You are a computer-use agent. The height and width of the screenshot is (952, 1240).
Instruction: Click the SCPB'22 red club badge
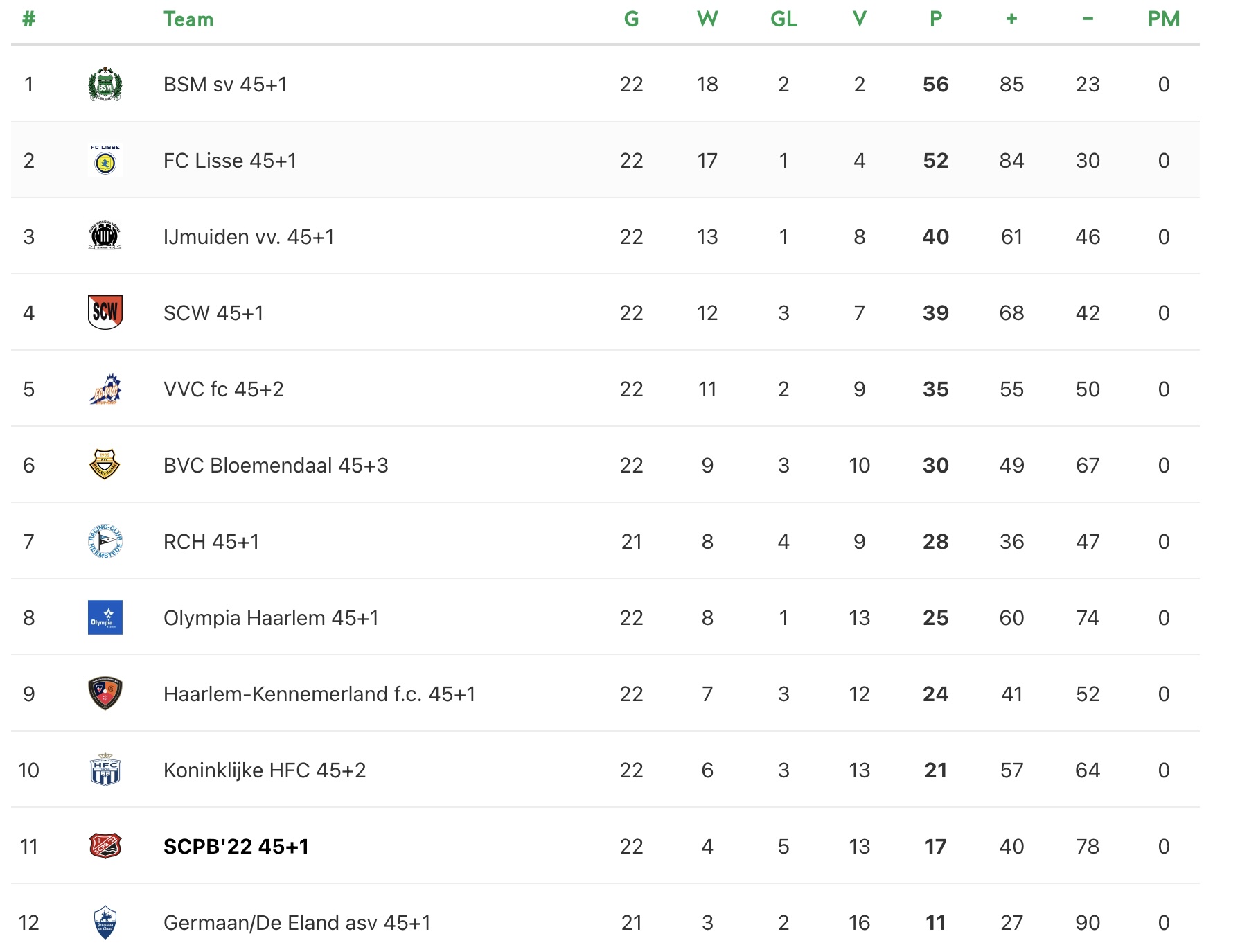[105, 846]
